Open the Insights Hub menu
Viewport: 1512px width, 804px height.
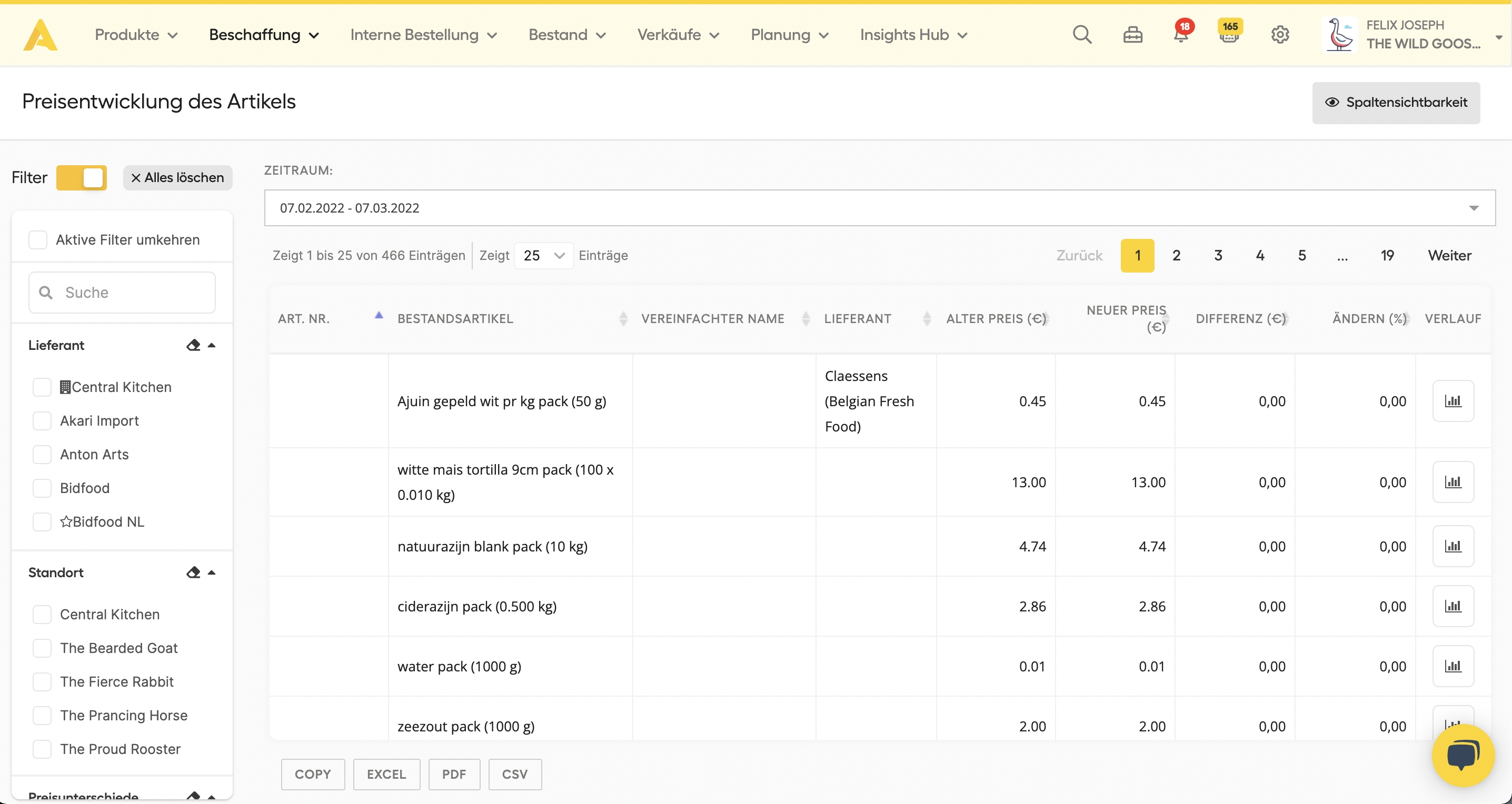(913, 35)
